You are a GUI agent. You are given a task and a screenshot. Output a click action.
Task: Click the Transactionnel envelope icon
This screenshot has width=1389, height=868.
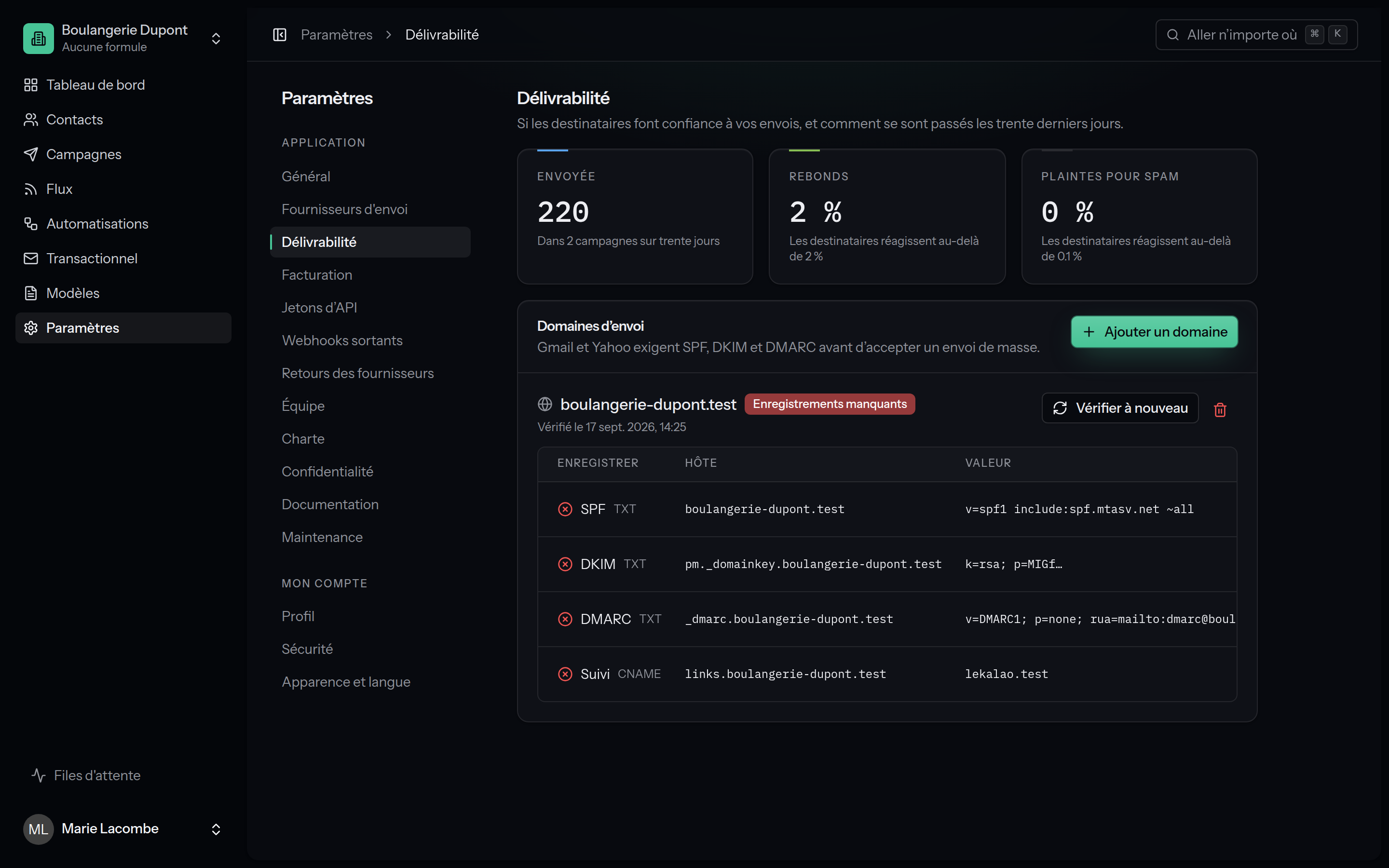point(31,258)
